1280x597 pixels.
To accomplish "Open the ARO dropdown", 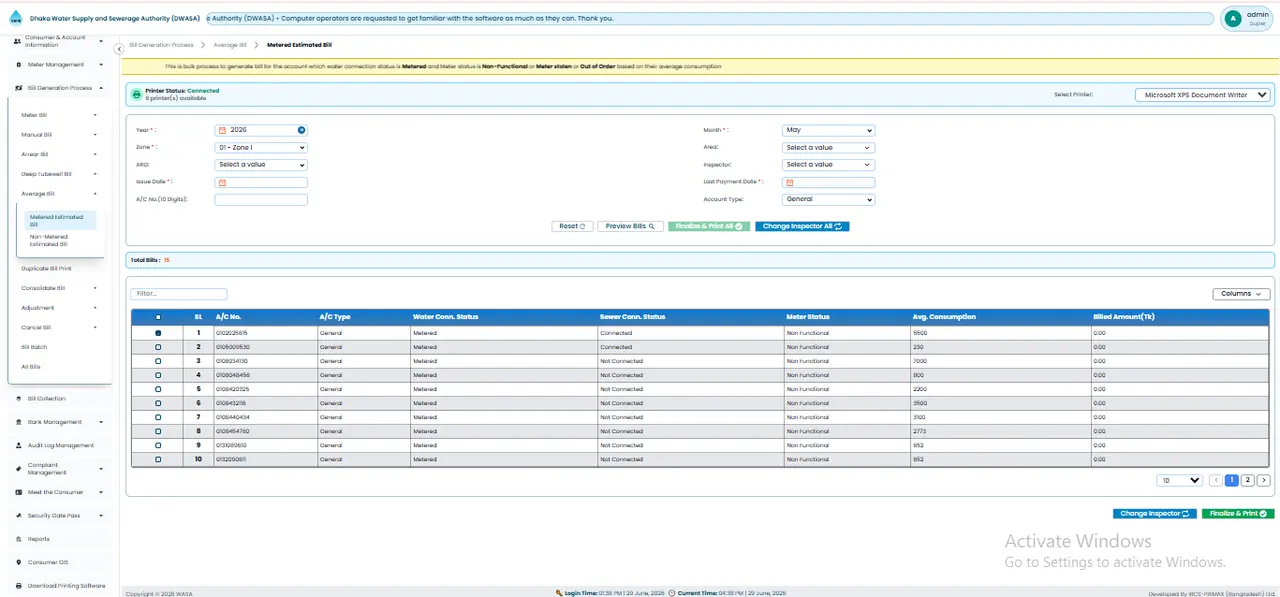I will pyautogui.click(x=261, y=165).
